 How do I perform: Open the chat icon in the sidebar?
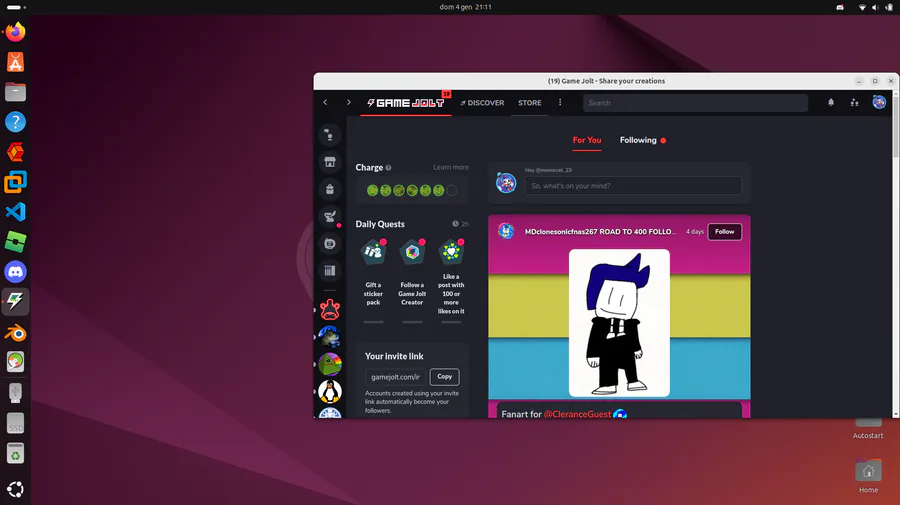coord(330,135)
